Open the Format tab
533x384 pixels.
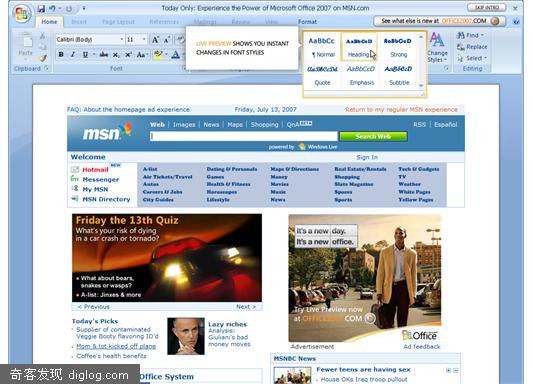pyautogui.click(x=307, y=22)
